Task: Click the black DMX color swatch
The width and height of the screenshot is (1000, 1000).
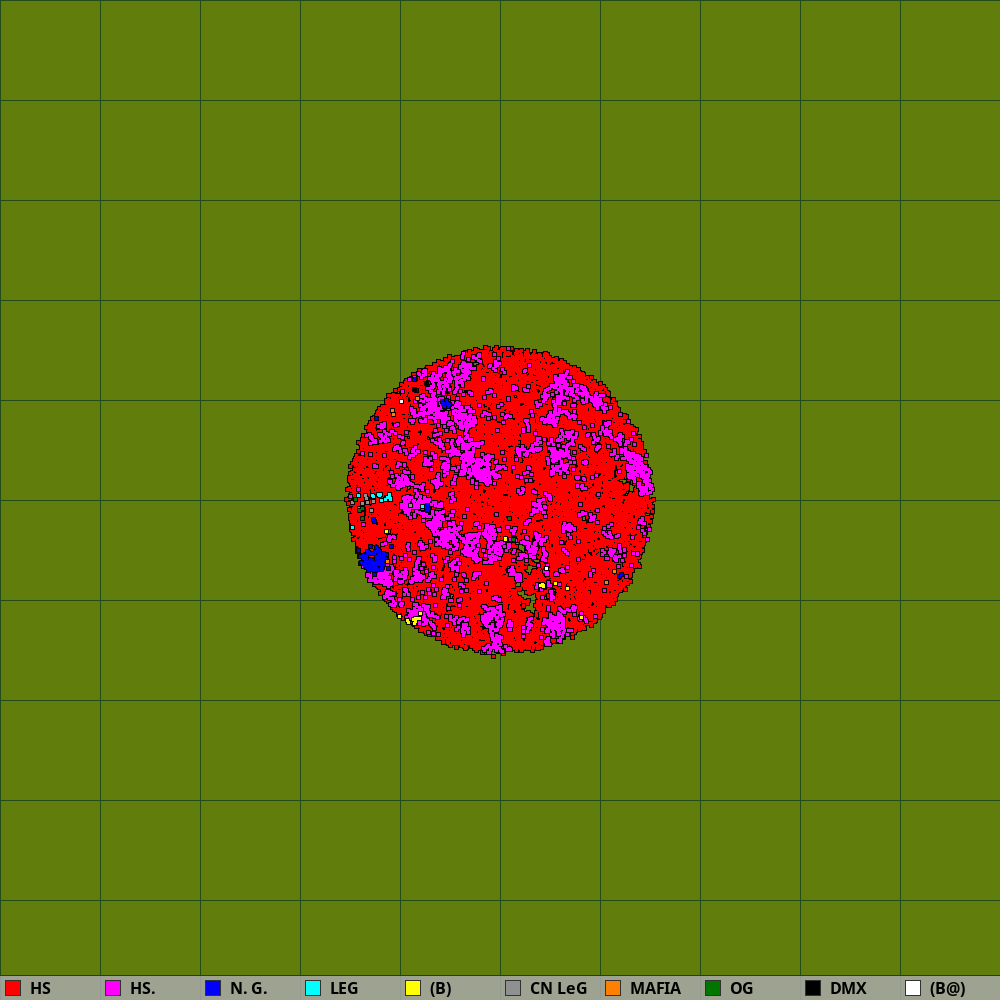Action: [813, 988]
